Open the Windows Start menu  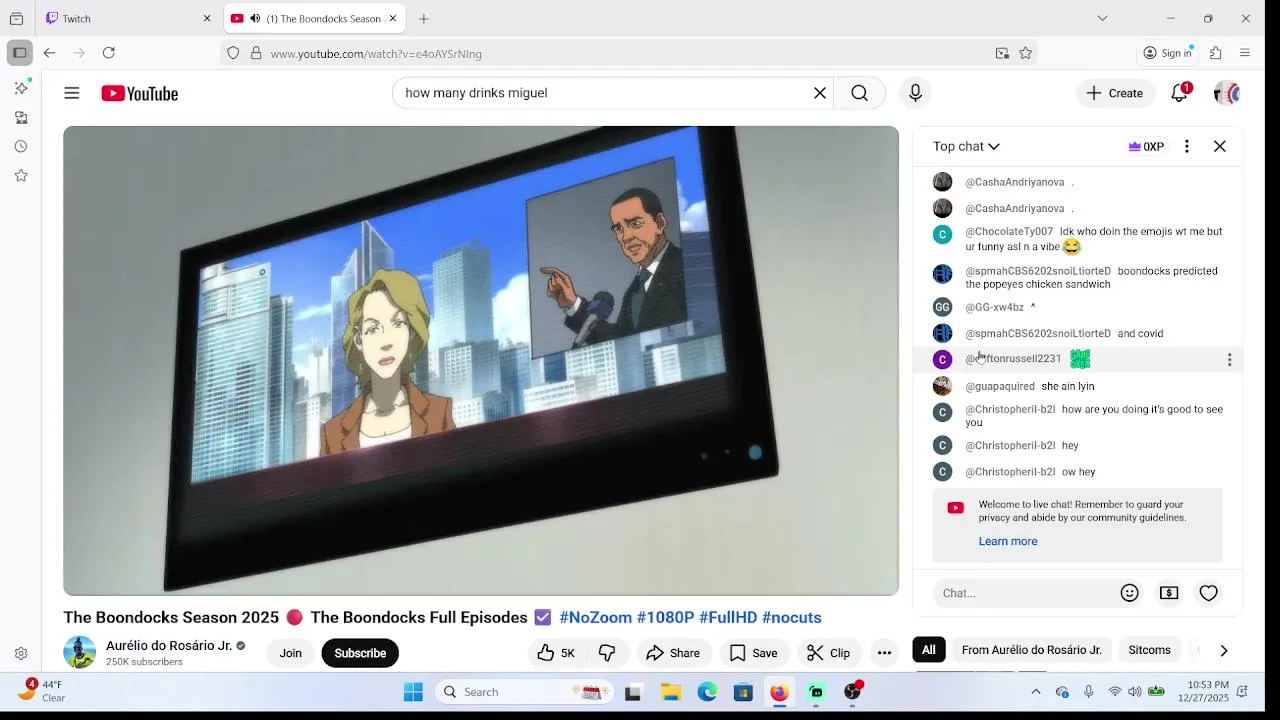click(x=413, y=692)
